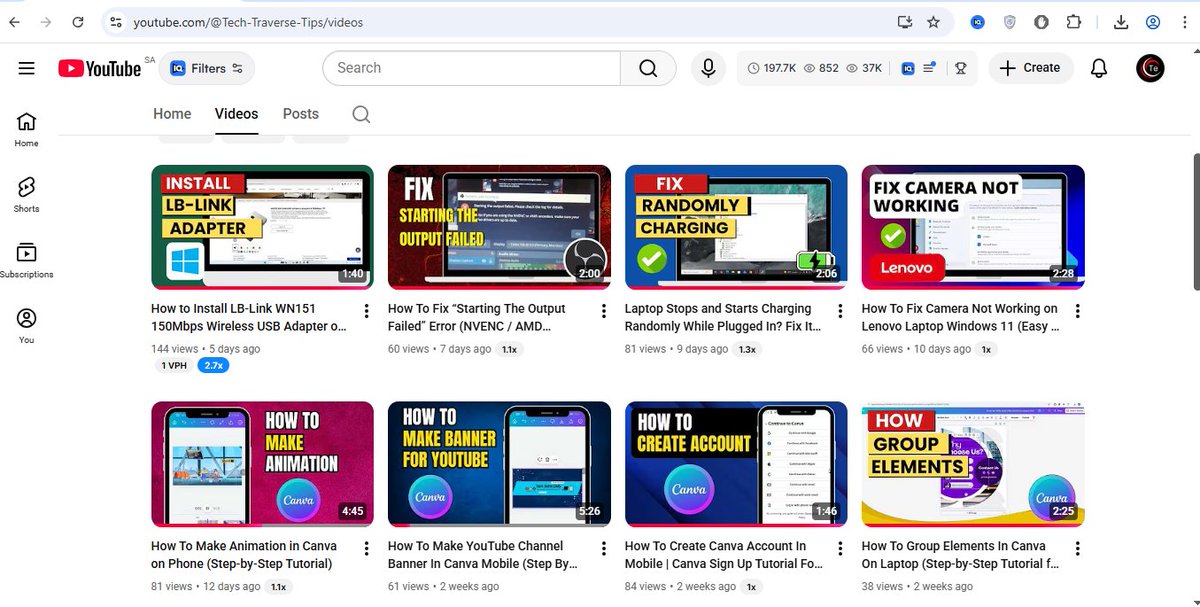Click the install app icon in the address bar
Viewport: 1200px width, 607px height.
(906, 22)
